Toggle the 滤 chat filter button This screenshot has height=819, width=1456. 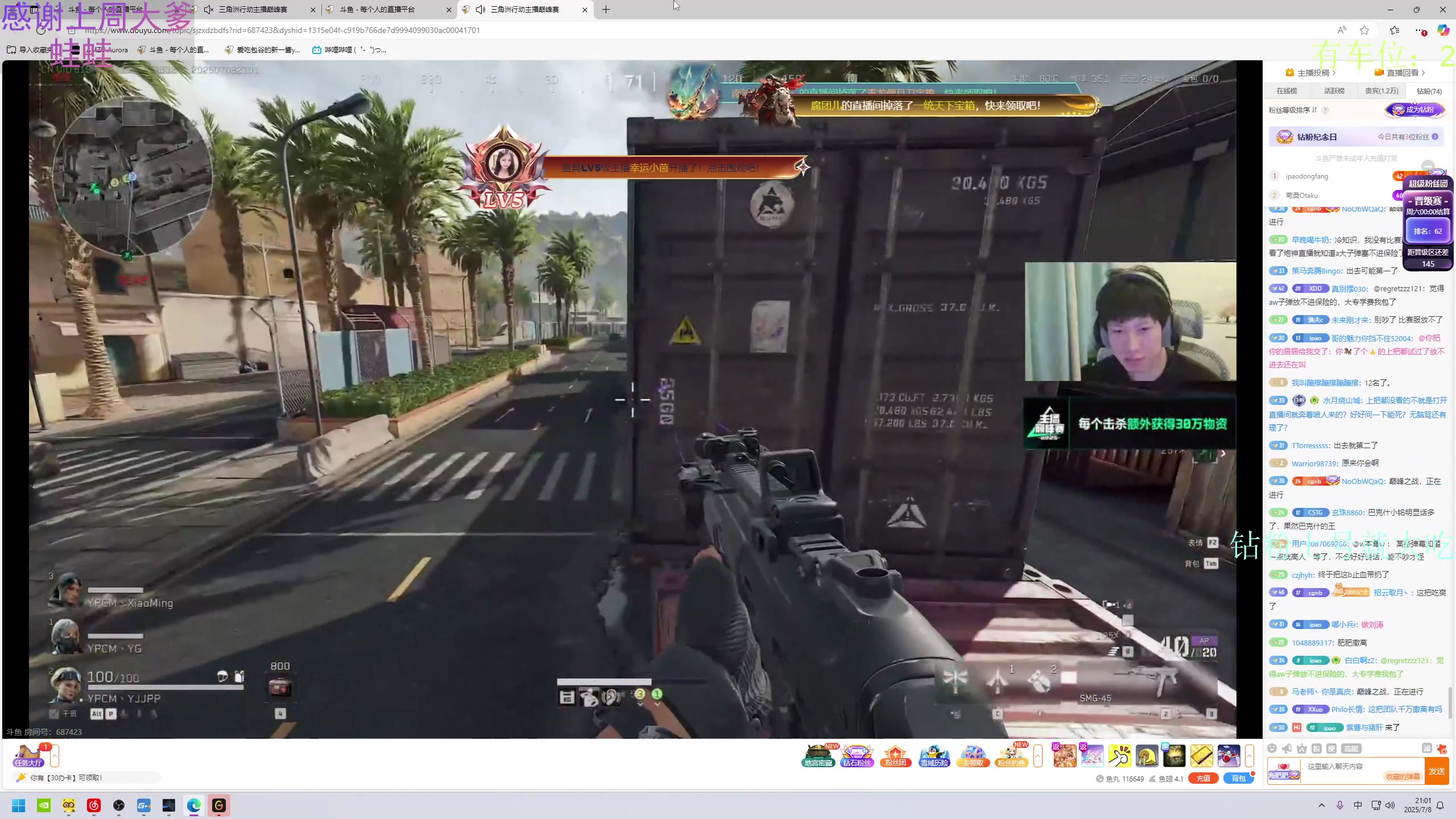click(1427, 748)
